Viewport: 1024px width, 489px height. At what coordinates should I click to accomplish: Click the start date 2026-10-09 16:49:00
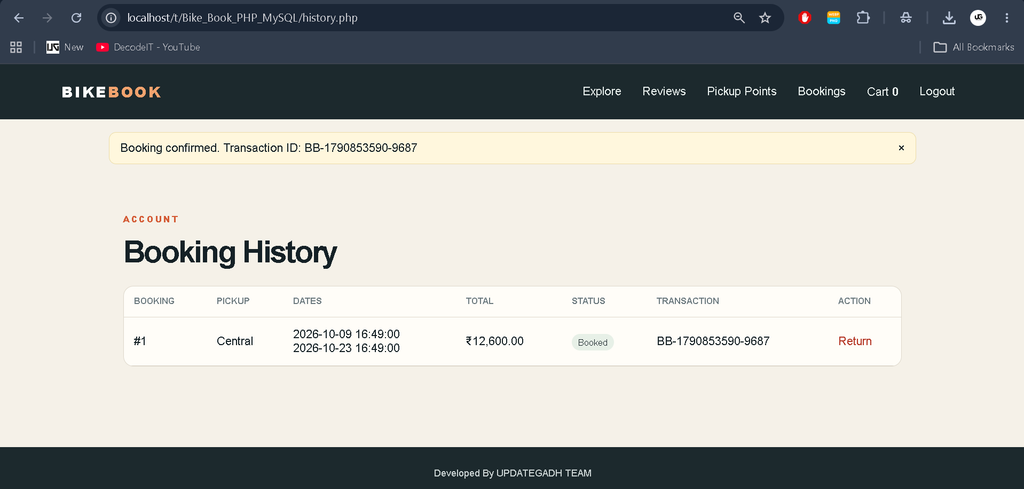[x=346, y=334]
